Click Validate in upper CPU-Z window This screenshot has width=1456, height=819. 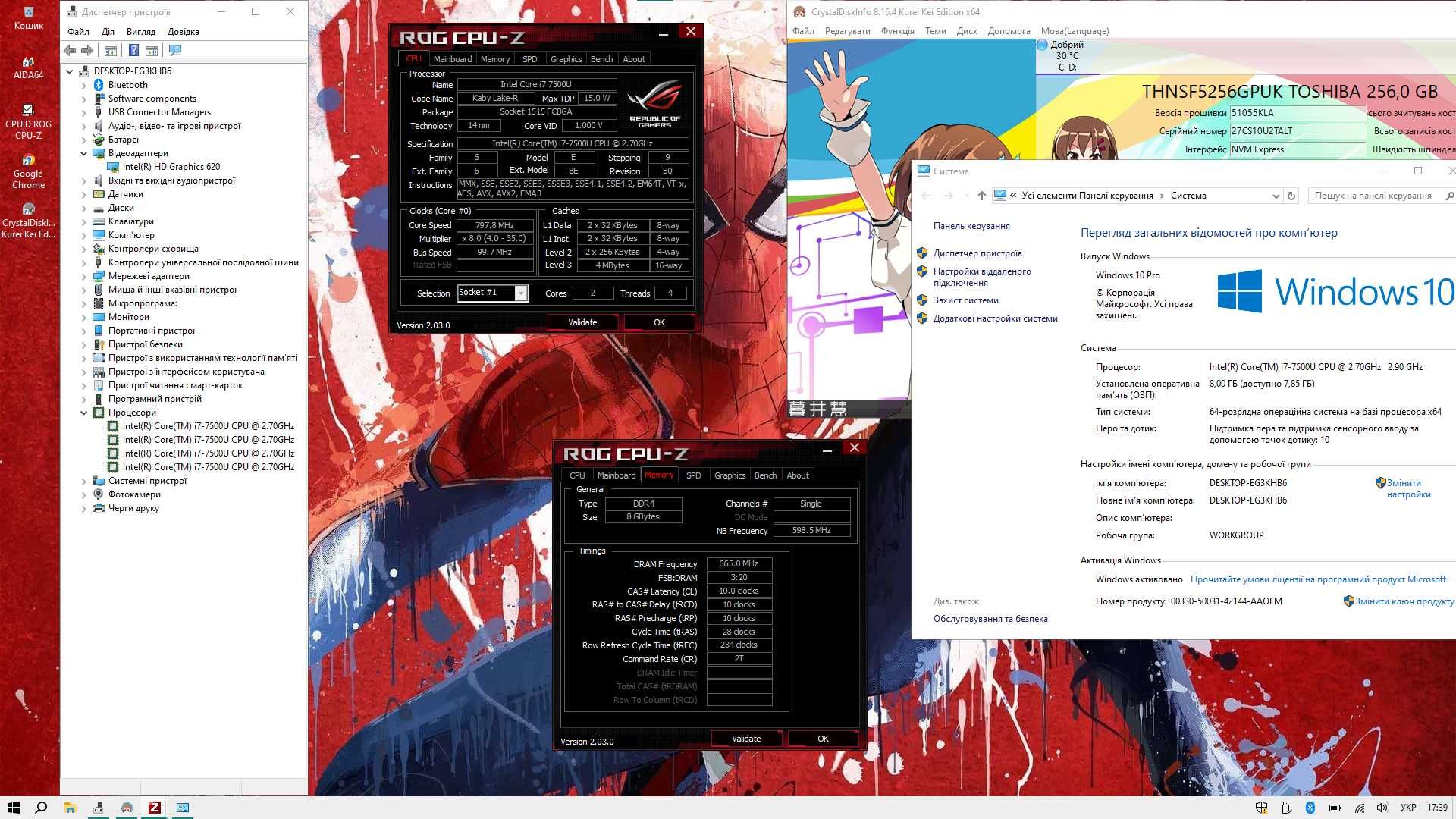point(582,322)
